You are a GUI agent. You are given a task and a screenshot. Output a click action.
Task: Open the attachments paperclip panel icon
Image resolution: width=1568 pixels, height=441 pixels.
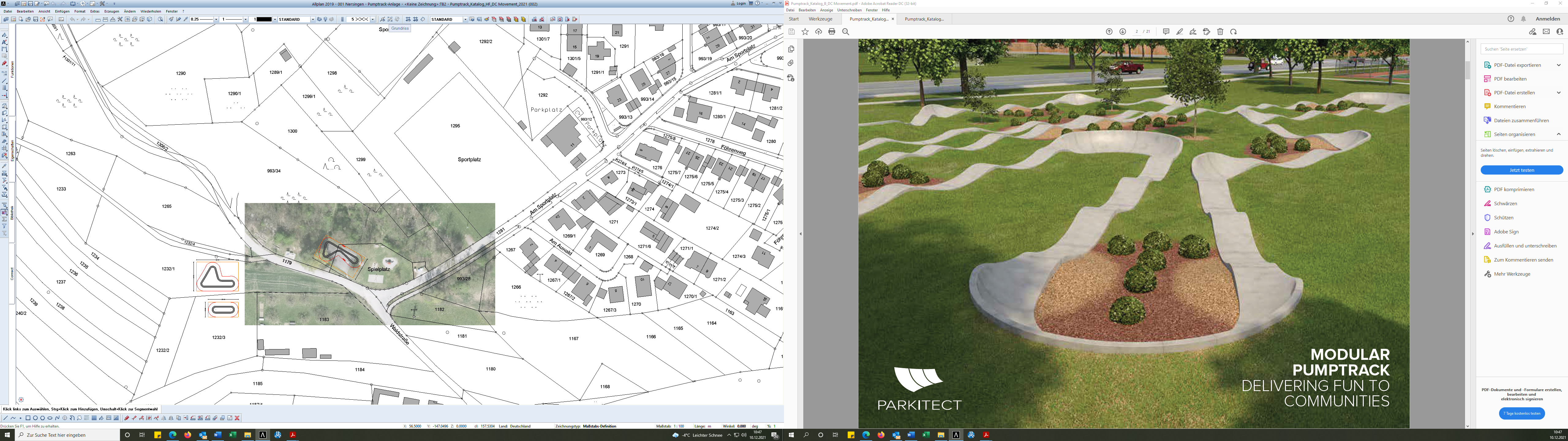pos(791,63)
